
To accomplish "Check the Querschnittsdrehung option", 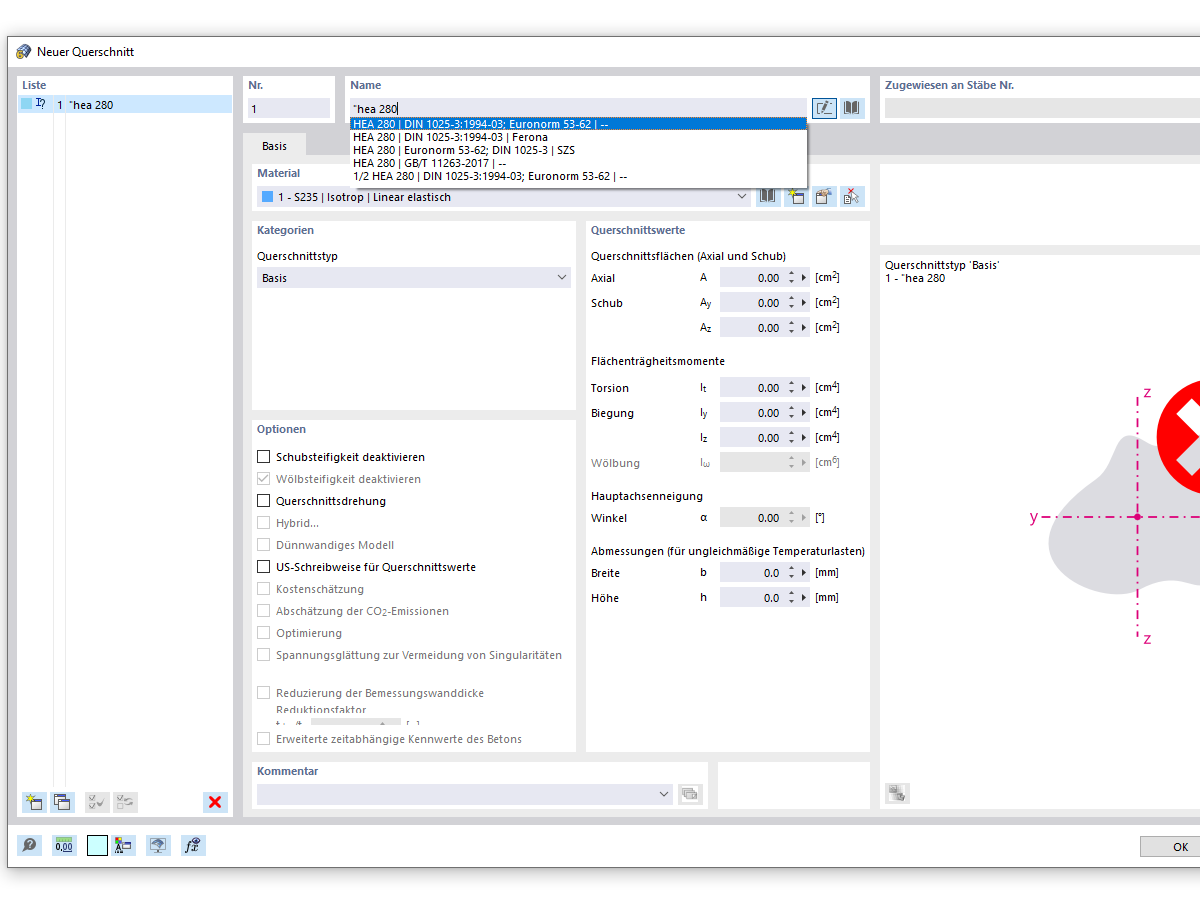I will click(x=264, y=501).
